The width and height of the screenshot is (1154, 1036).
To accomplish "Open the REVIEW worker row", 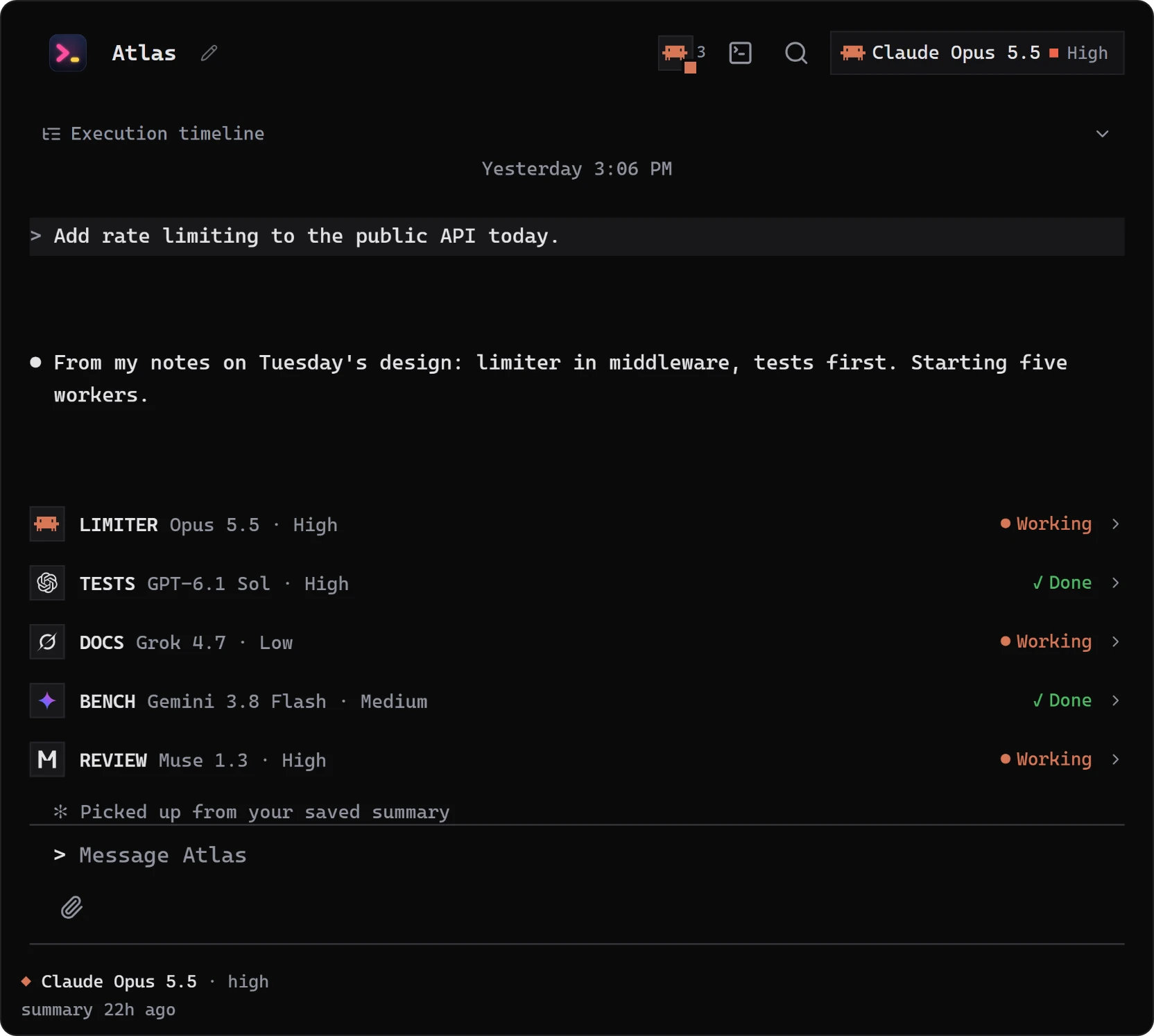I will click(577, 760).
